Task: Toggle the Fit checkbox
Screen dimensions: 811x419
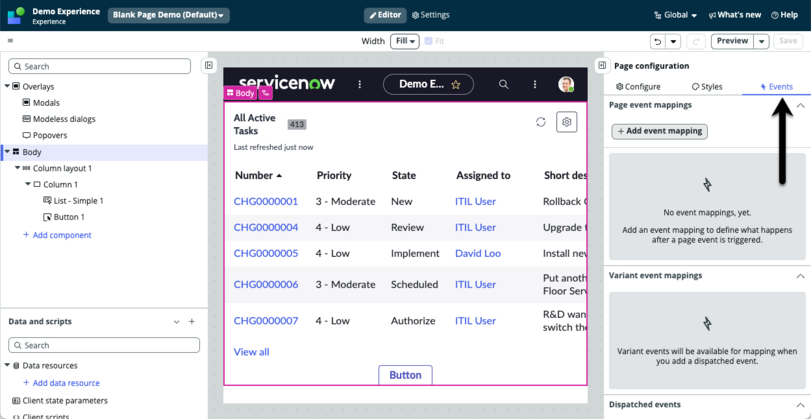Action: coord(428,41)
